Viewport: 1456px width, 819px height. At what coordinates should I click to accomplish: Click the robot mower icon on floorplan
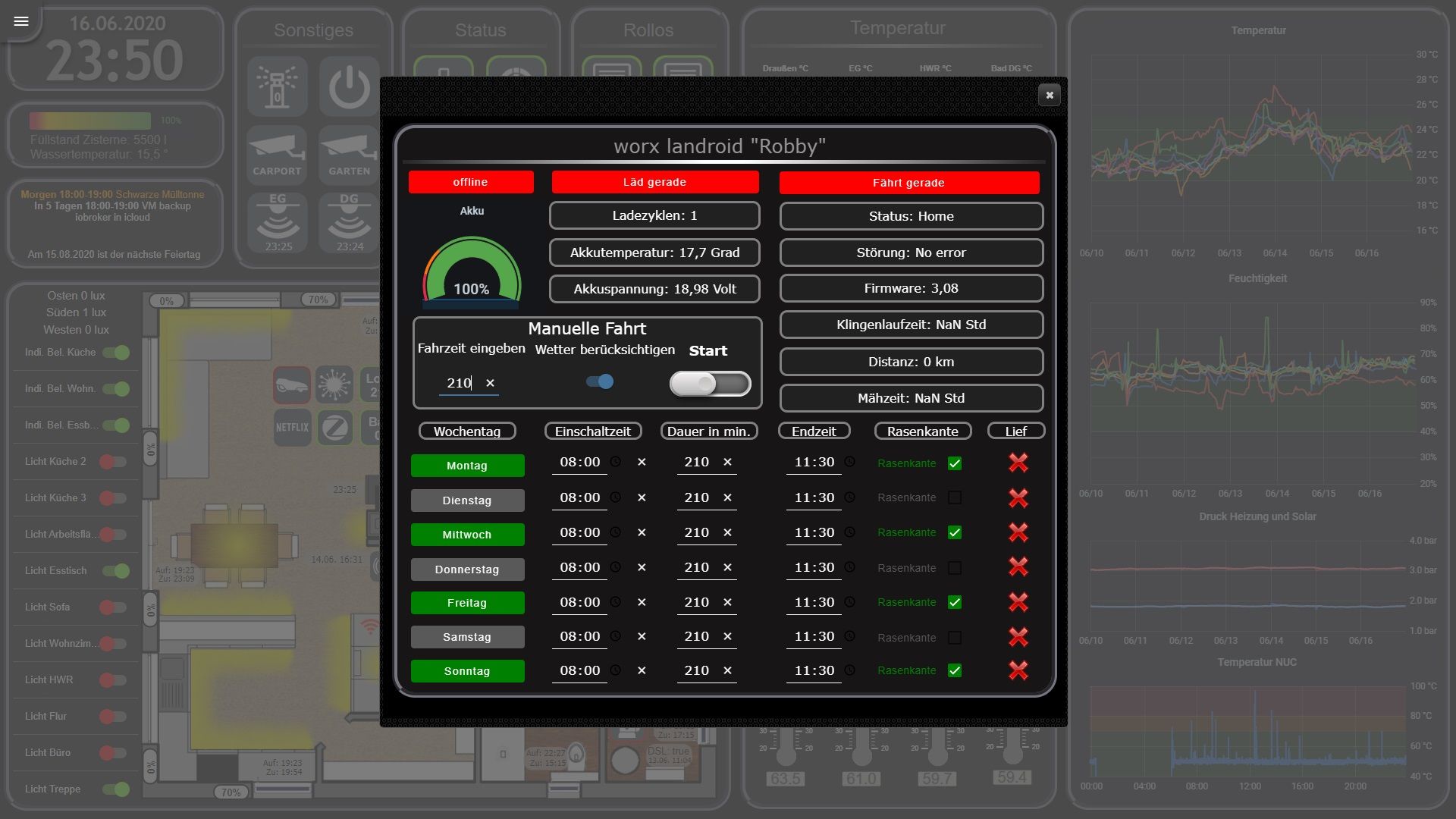click(292, 385)
